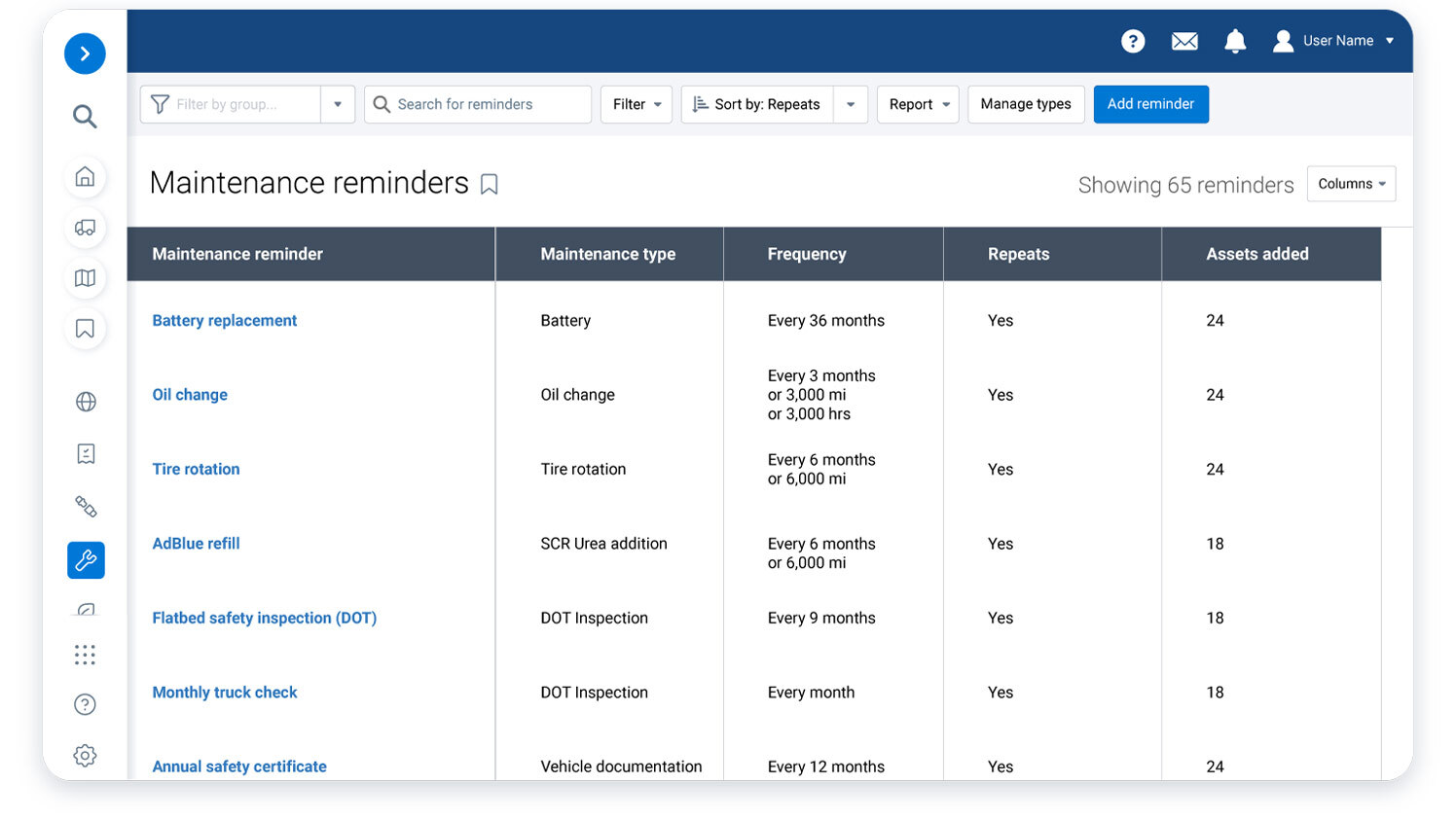1456x819 pixels.
Task: Open the apps grid icon near the bottom sidebar
Action: coord(85,654)
